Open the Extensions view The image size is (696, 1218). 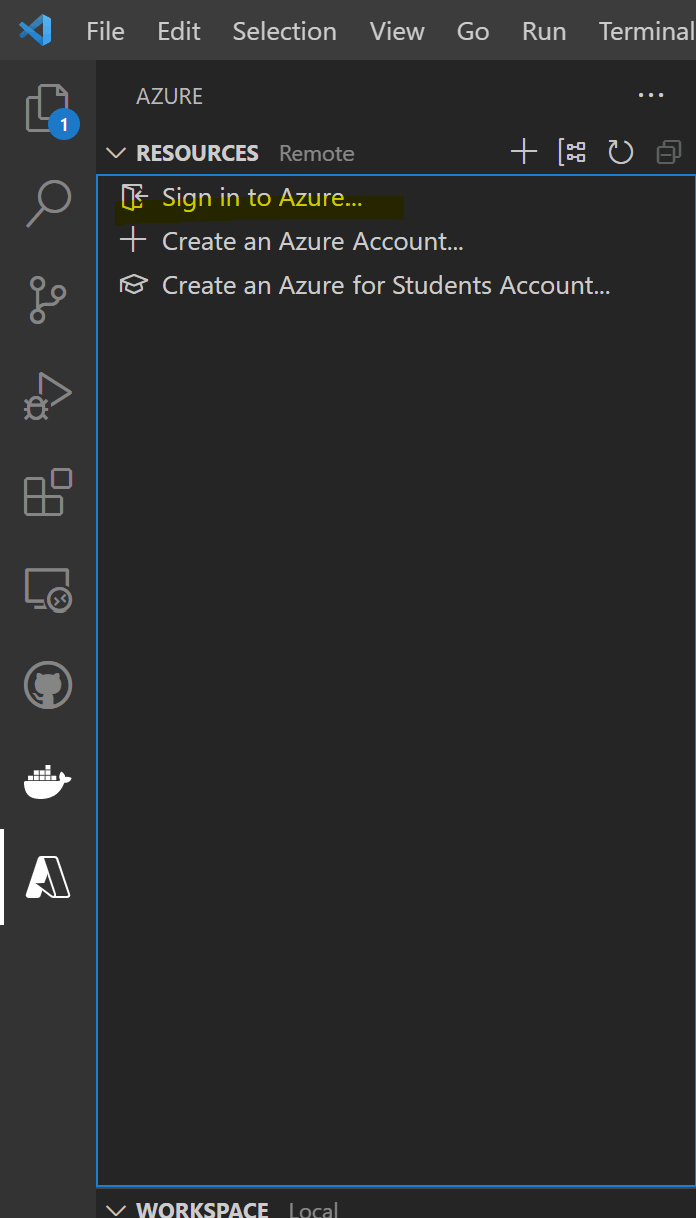click(x=48, y=492)
